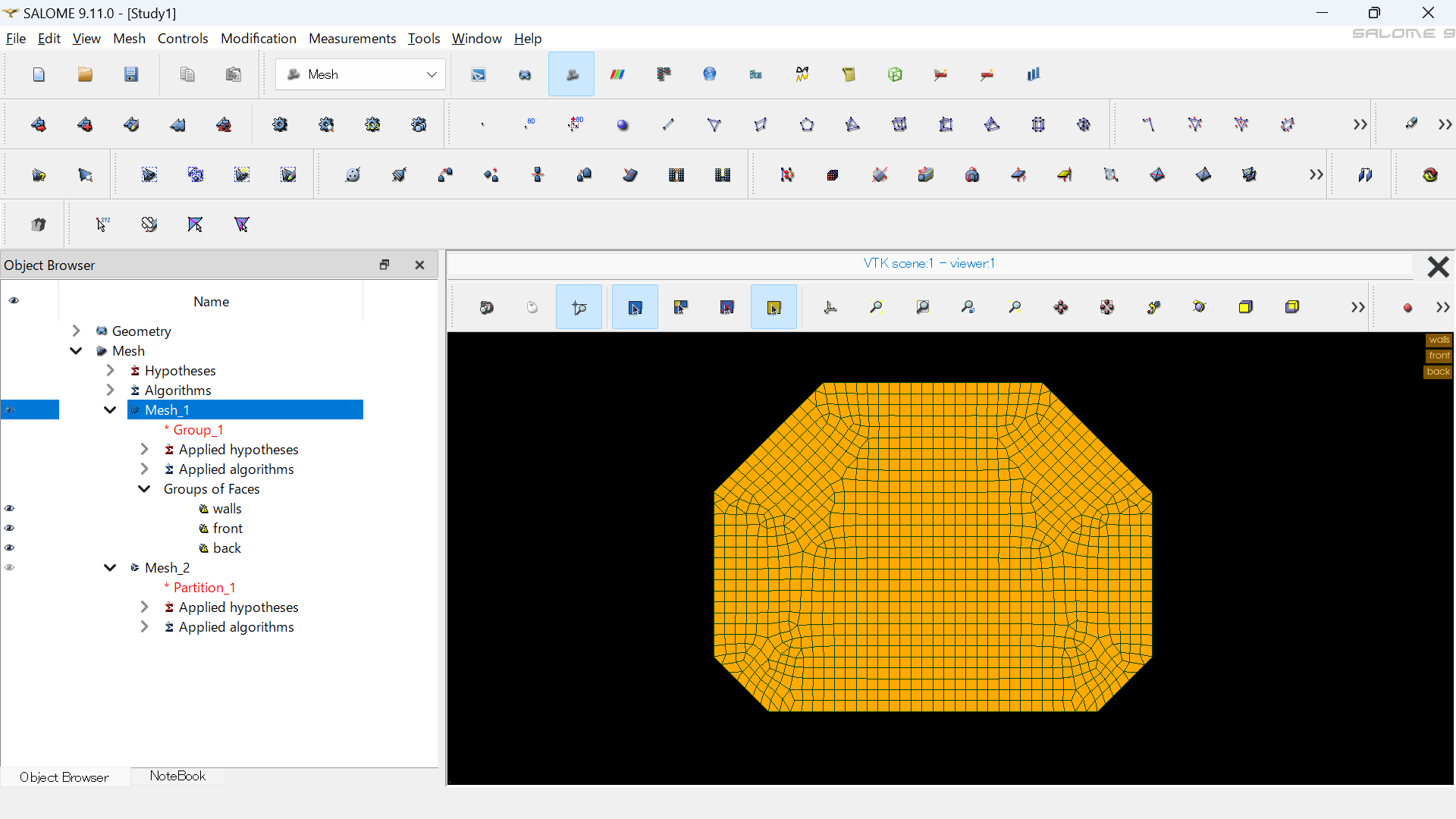Click the Add ball element sphere icon
Viewport: 1456px width, 819px height.
(x=623, y=124)
